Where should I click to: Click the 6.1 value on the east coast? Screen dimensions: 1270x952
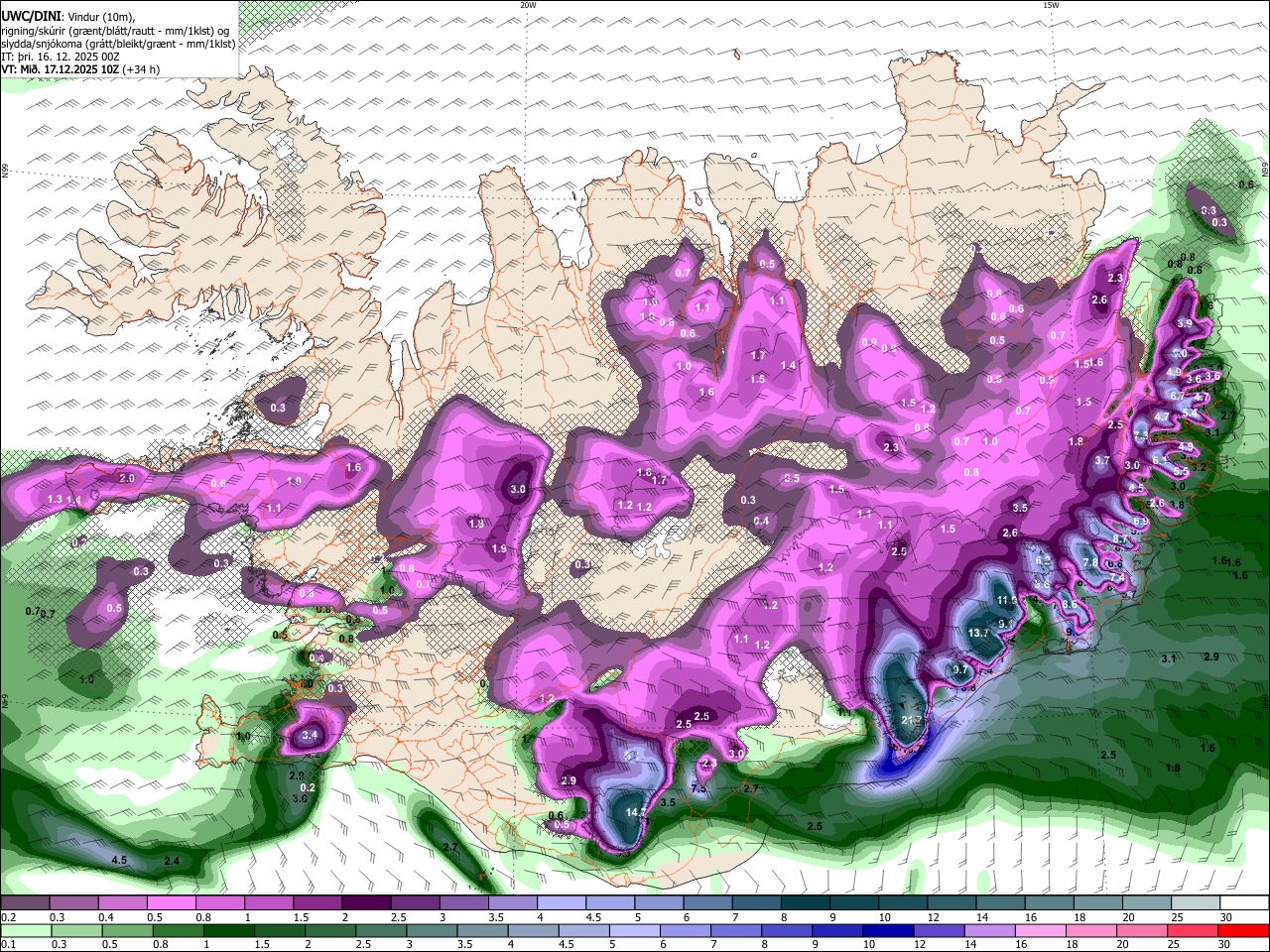1159,460
